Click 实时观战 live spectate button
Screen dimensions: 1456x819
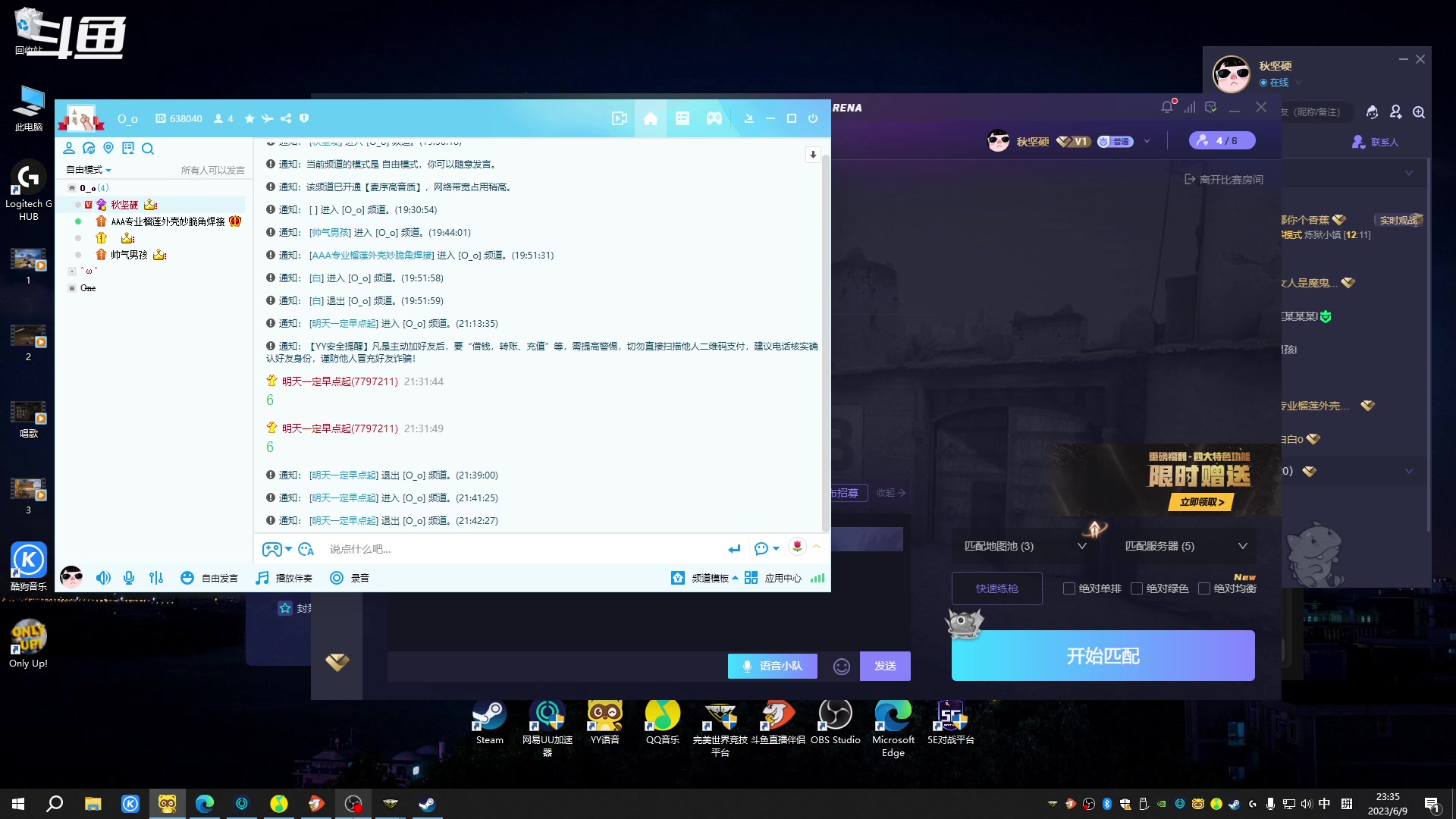coord(1398,220)
